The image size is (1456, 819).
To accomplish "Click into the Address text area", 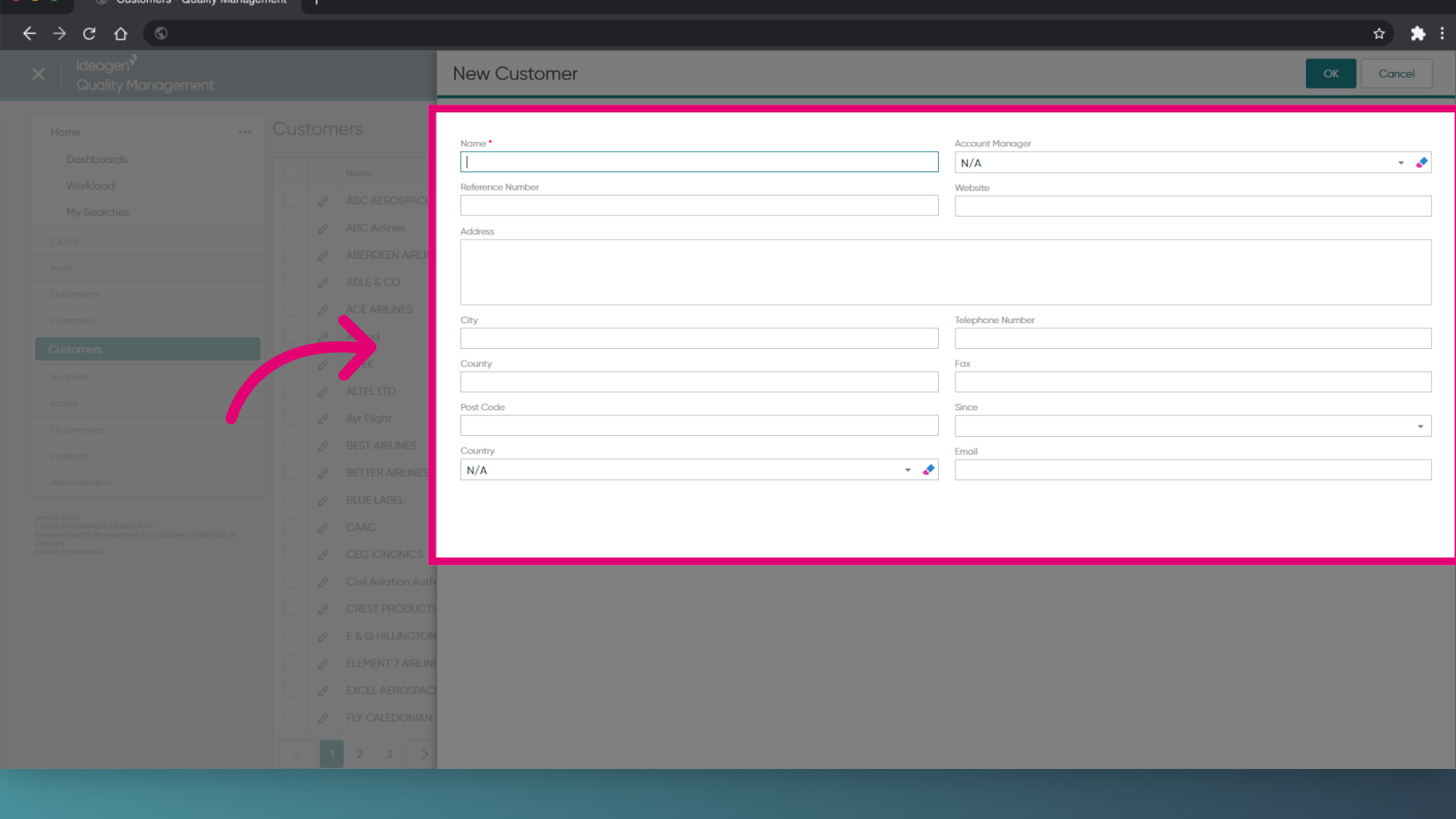I will pyautogui.click(x=946, y=272).
